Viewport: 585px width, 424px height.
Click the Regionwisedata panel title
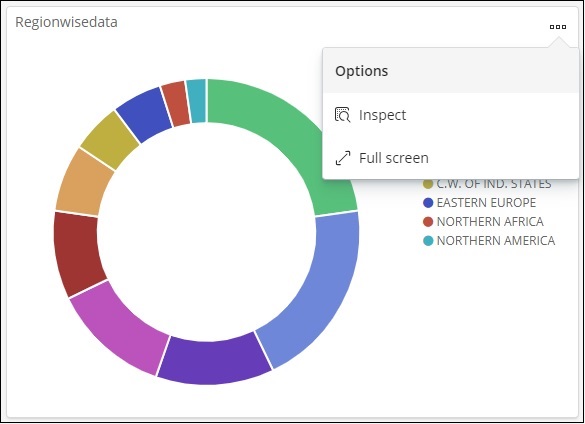(66, 22)
